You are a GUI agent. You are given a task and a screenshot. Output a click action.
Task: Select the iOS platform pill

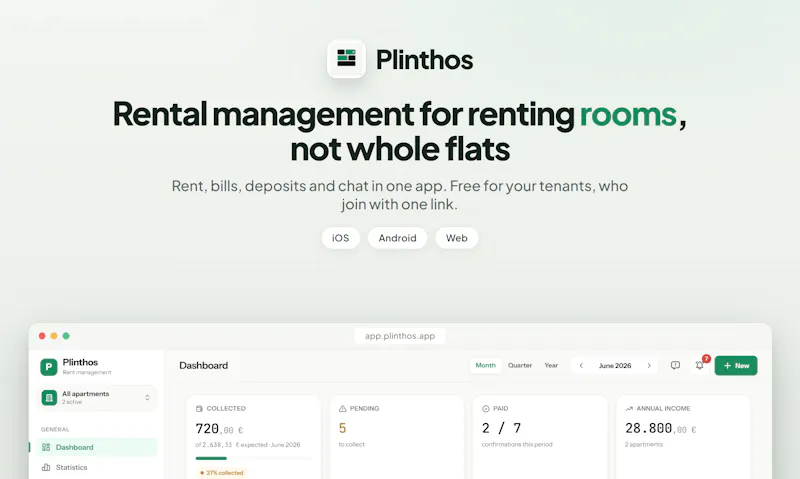(340, 238)
